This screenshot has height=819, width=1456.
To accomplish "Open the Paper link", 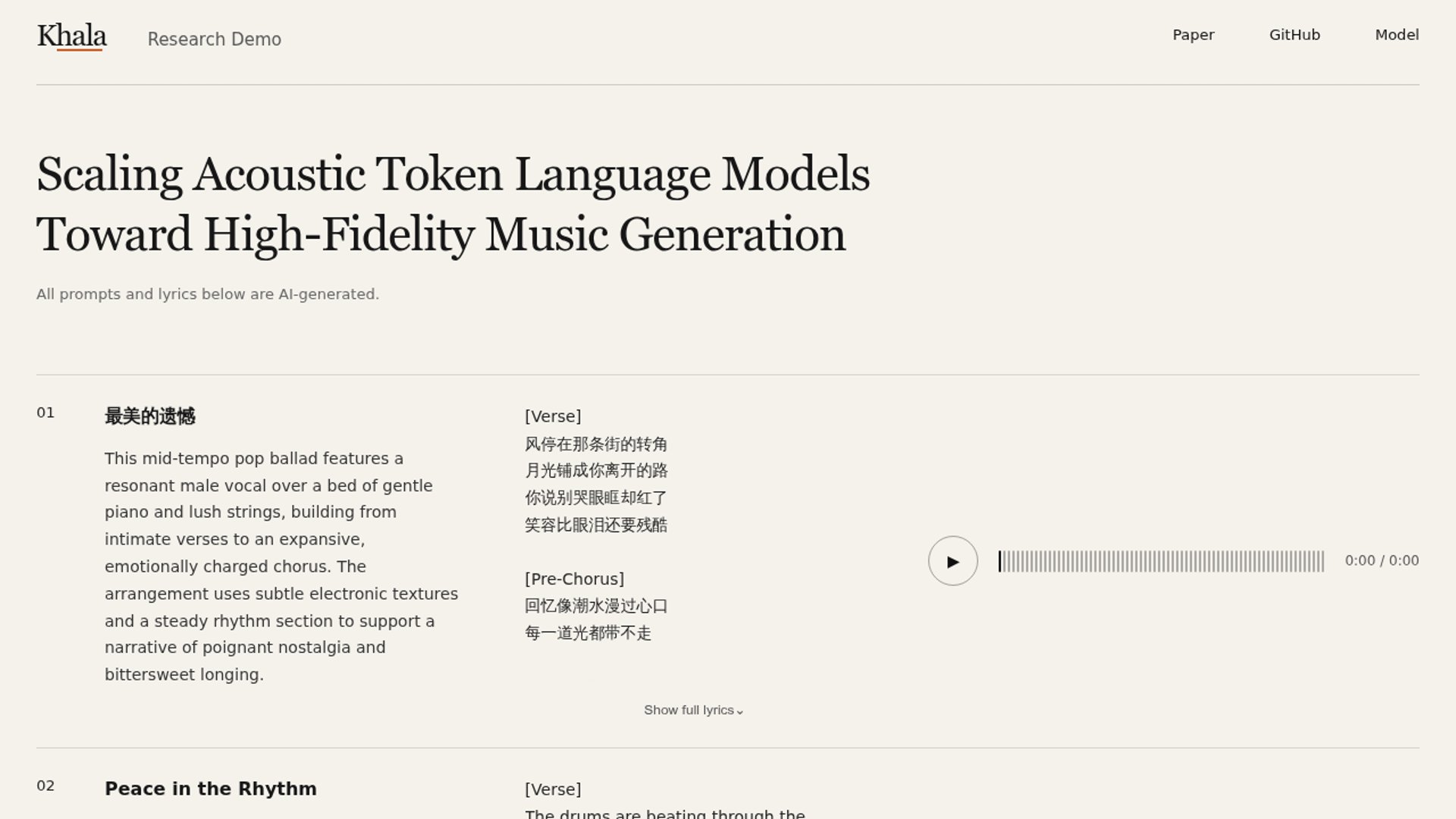I will pyautogui.click(x=1193, y=35).
